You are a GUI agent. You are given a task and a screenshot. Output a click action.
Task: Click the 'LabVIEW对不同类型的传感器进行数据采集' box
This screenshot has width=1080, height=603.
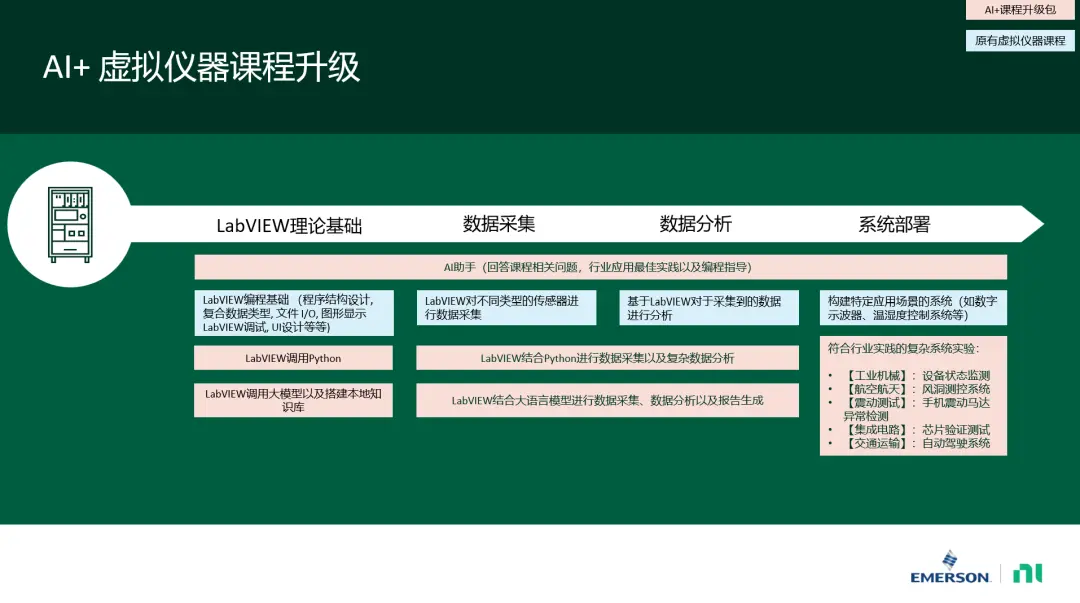[506, 307]
